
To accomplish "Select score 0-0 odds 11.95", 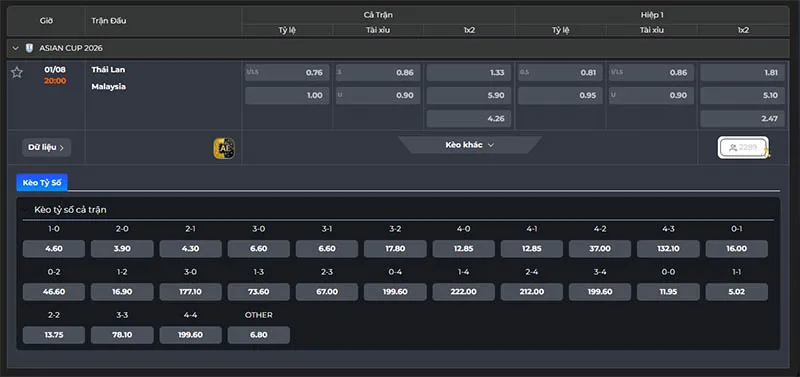I will pos(668,292).
